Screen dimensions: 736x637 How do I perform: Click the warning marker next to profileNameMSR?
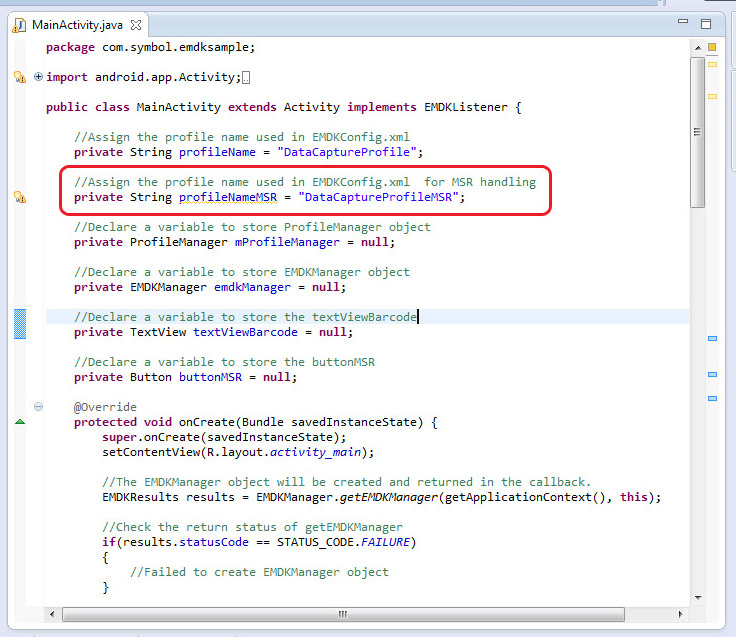point(19,197)
